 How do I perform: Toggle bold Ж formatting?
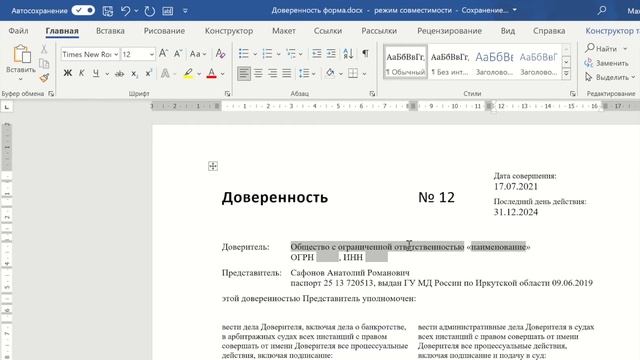tap(68, 73)
